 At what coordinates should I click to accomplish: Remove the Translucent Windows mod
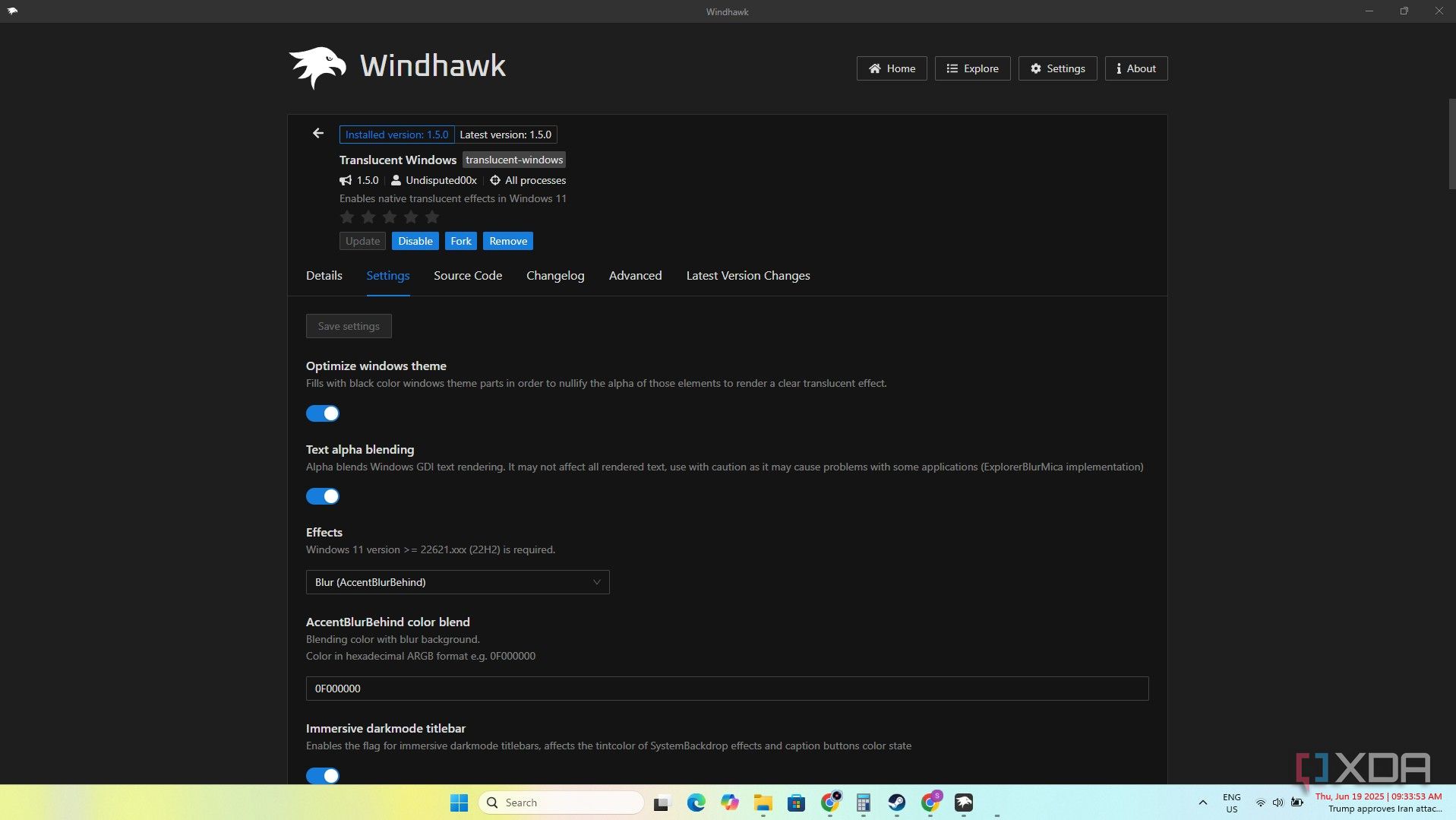(x=508, y=241)
